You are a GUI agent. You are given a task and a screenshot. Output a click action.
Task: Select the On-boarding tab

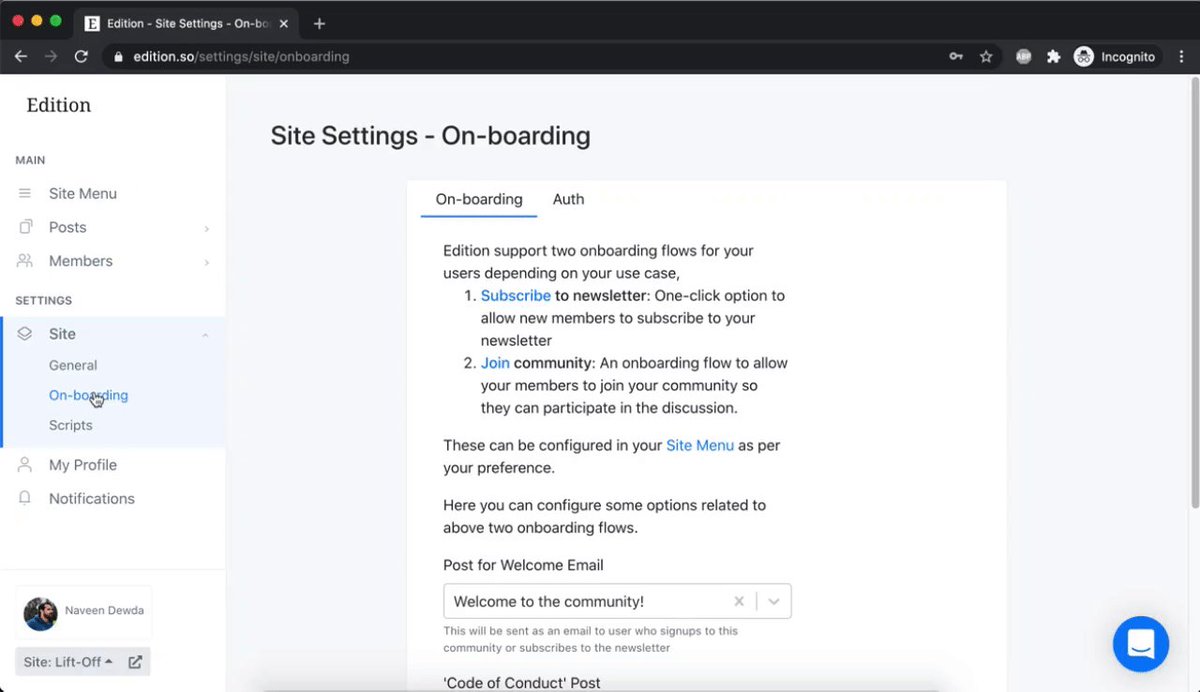[x=479, y=199]
